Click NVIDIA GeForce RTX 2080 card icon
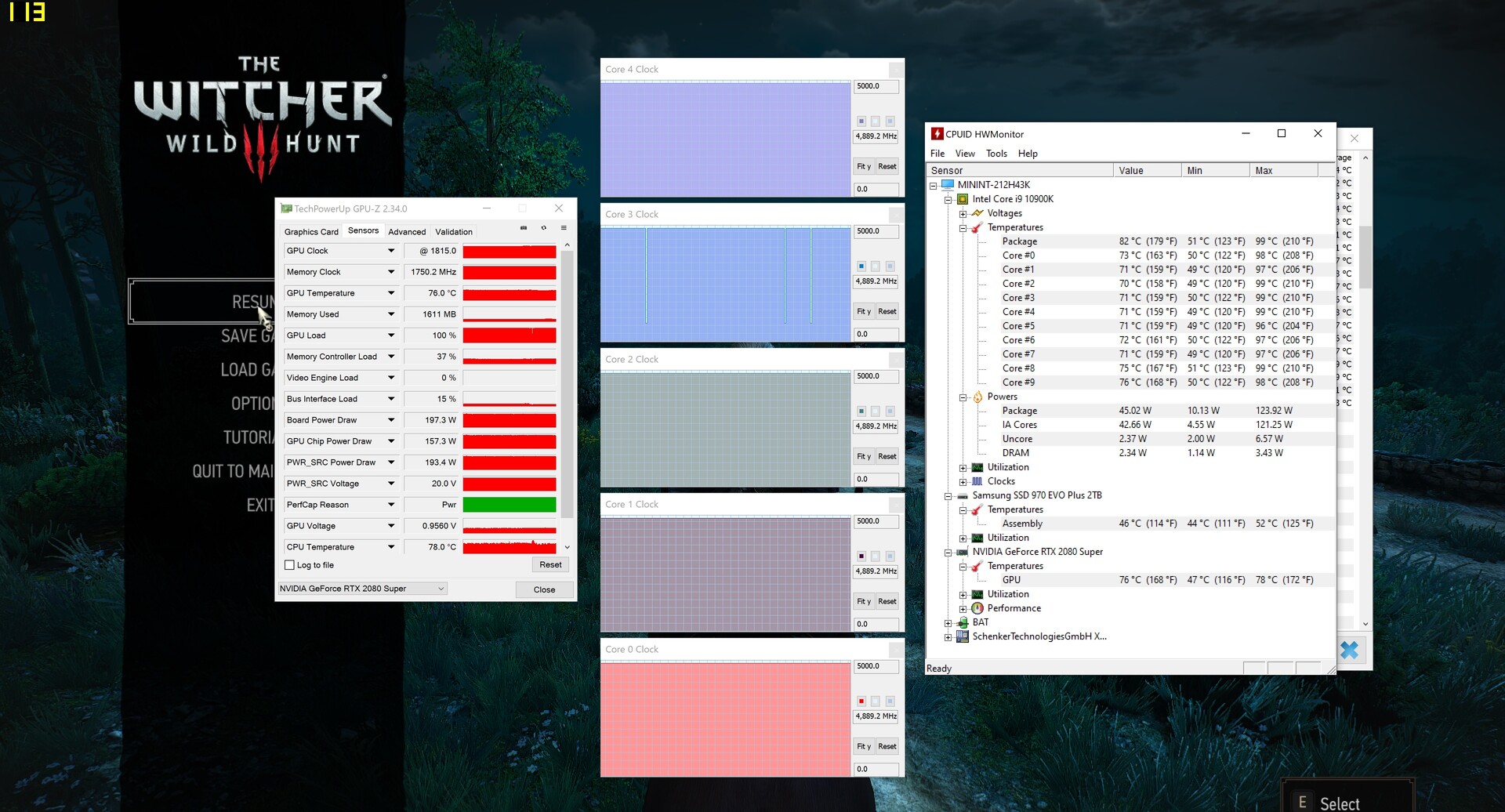This screenshot has width=1505, height=812. (963, 552)
